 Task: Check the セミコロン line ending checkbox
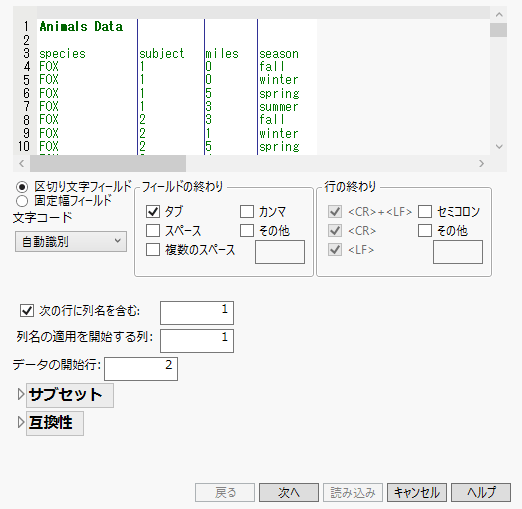tap(425, 211)
